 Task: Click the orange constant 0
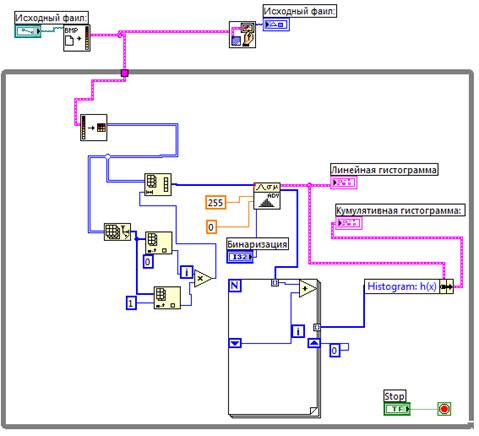211,227
